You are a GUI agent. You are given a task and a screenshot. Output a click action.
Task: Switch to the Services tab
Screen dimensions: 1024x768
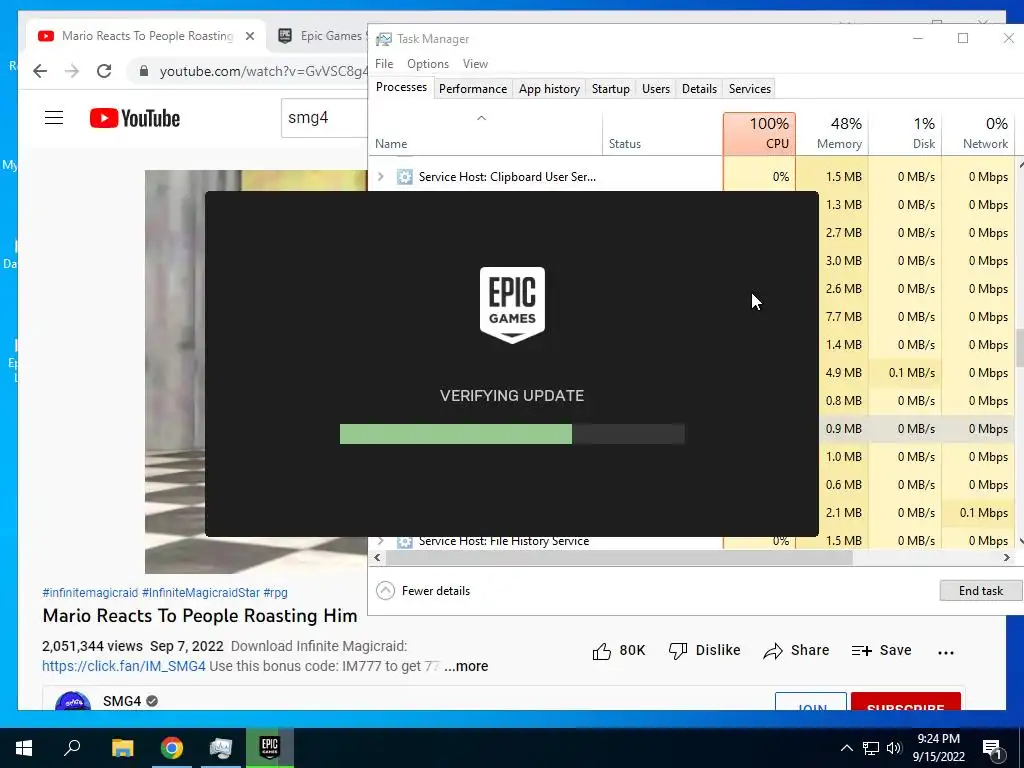pyautogui.click(x=750, y=89)
